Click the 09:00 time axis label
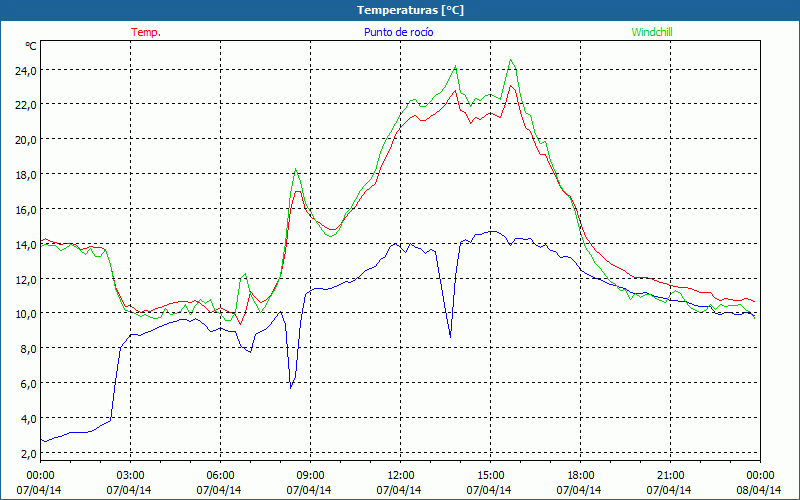Screen dimensions: 800x500 (310, 475)
